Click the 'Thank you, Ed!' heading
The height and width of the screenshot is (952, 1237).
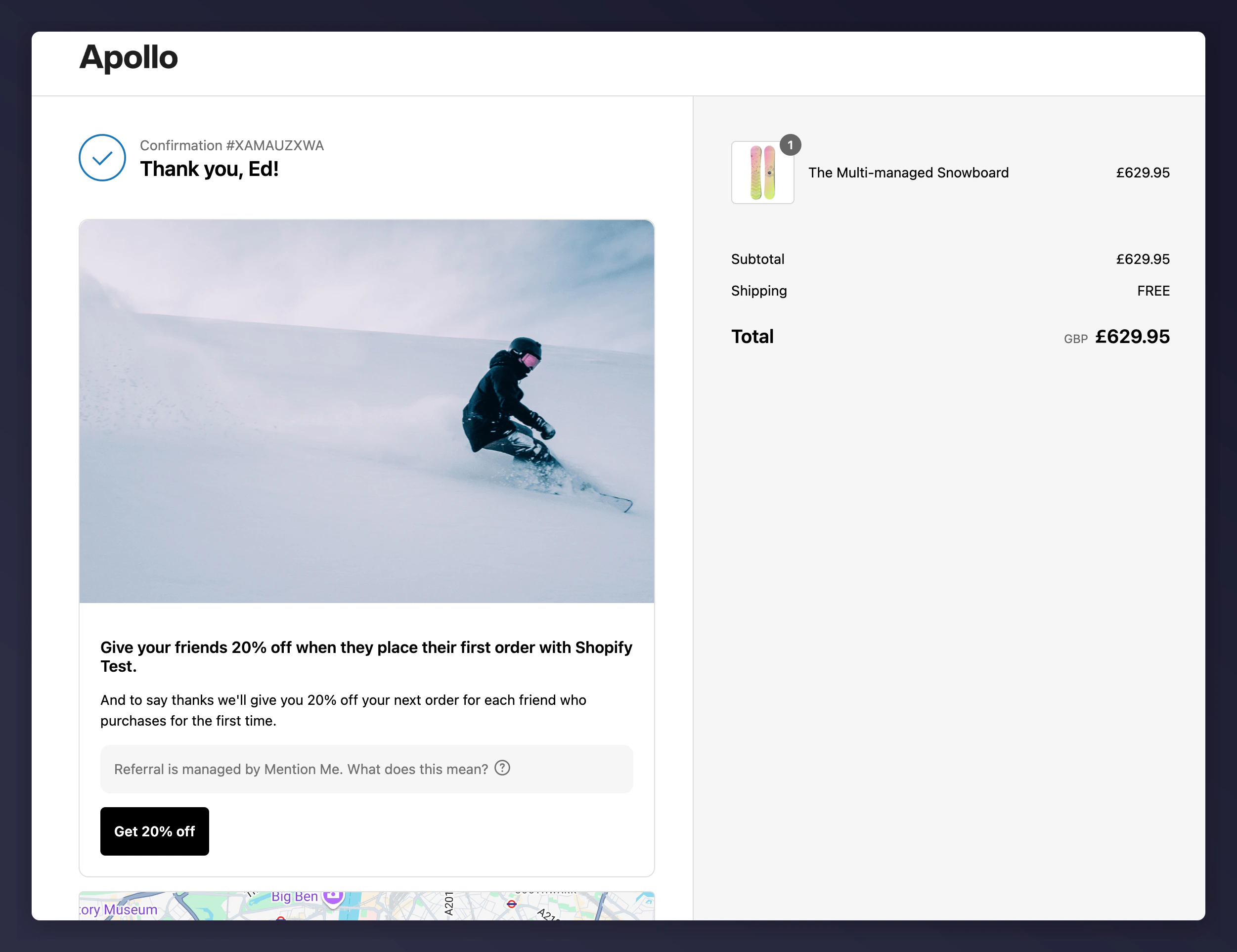209,169
